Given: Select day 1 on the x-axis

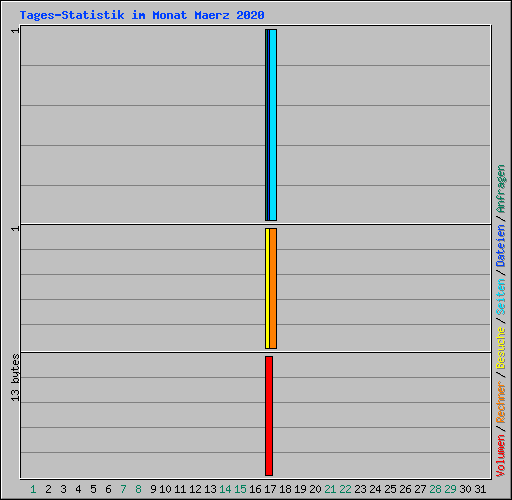Looking at the screenshot, I should coord(33,489).
